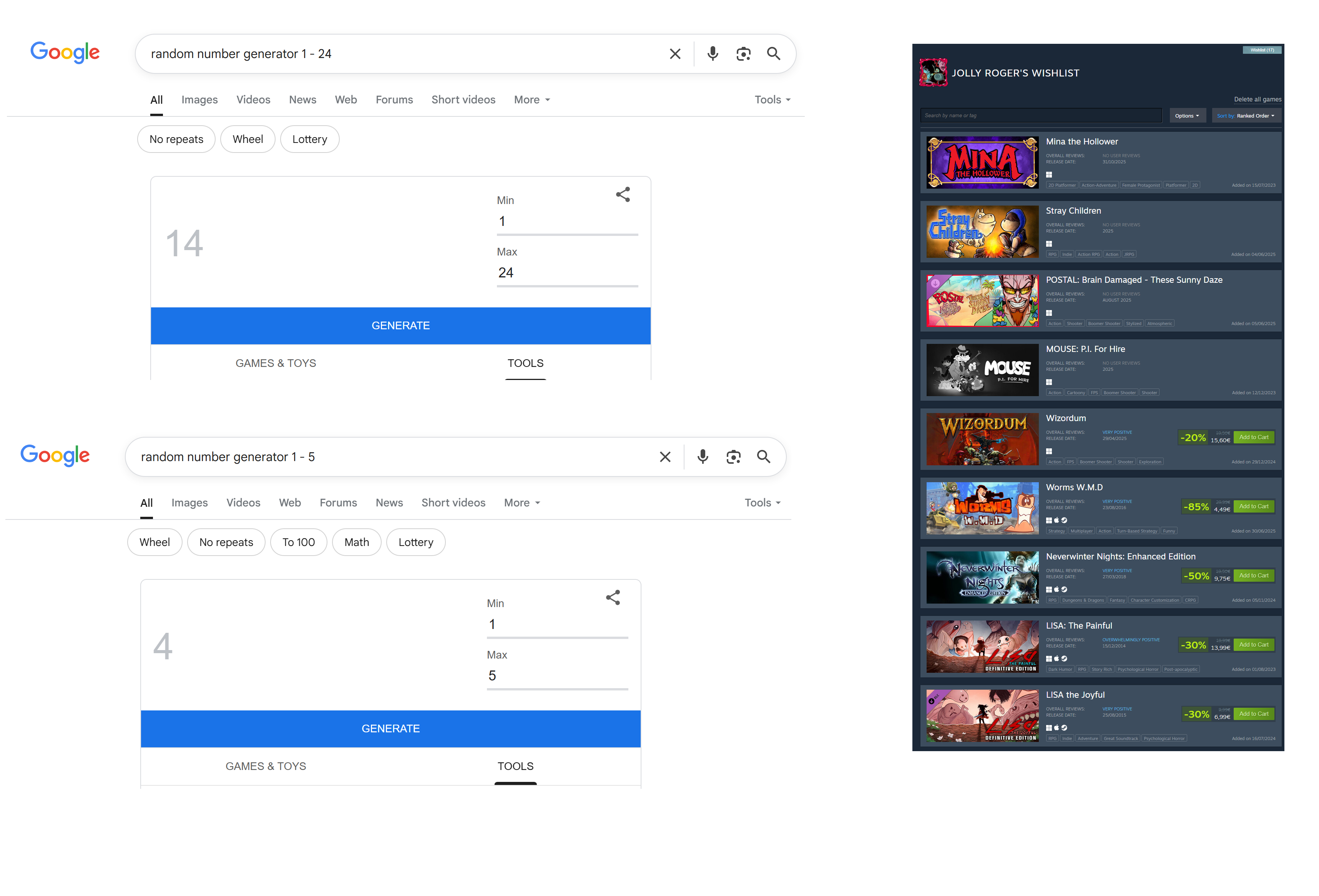
Task: Click the magnifier search icon for 1 - 24 query
Action: 774,54
